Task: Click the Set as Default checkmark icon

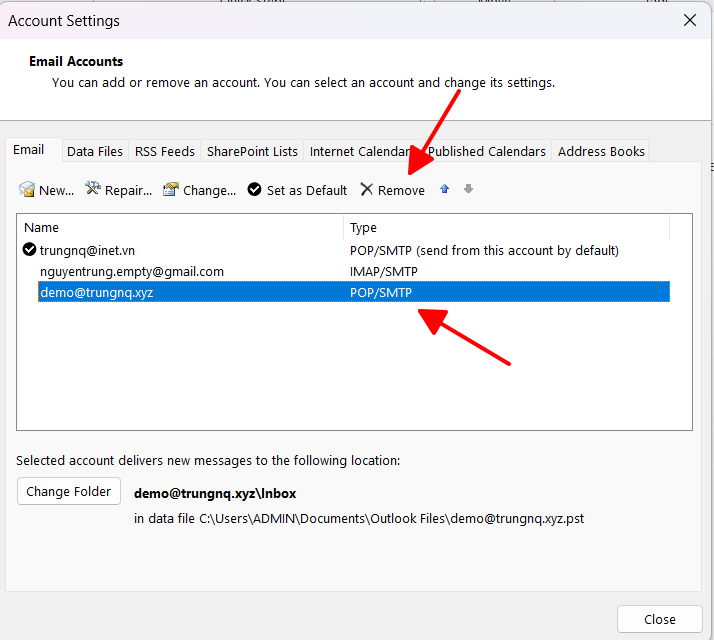Action: pyautogui.click(x=255, y=189)
